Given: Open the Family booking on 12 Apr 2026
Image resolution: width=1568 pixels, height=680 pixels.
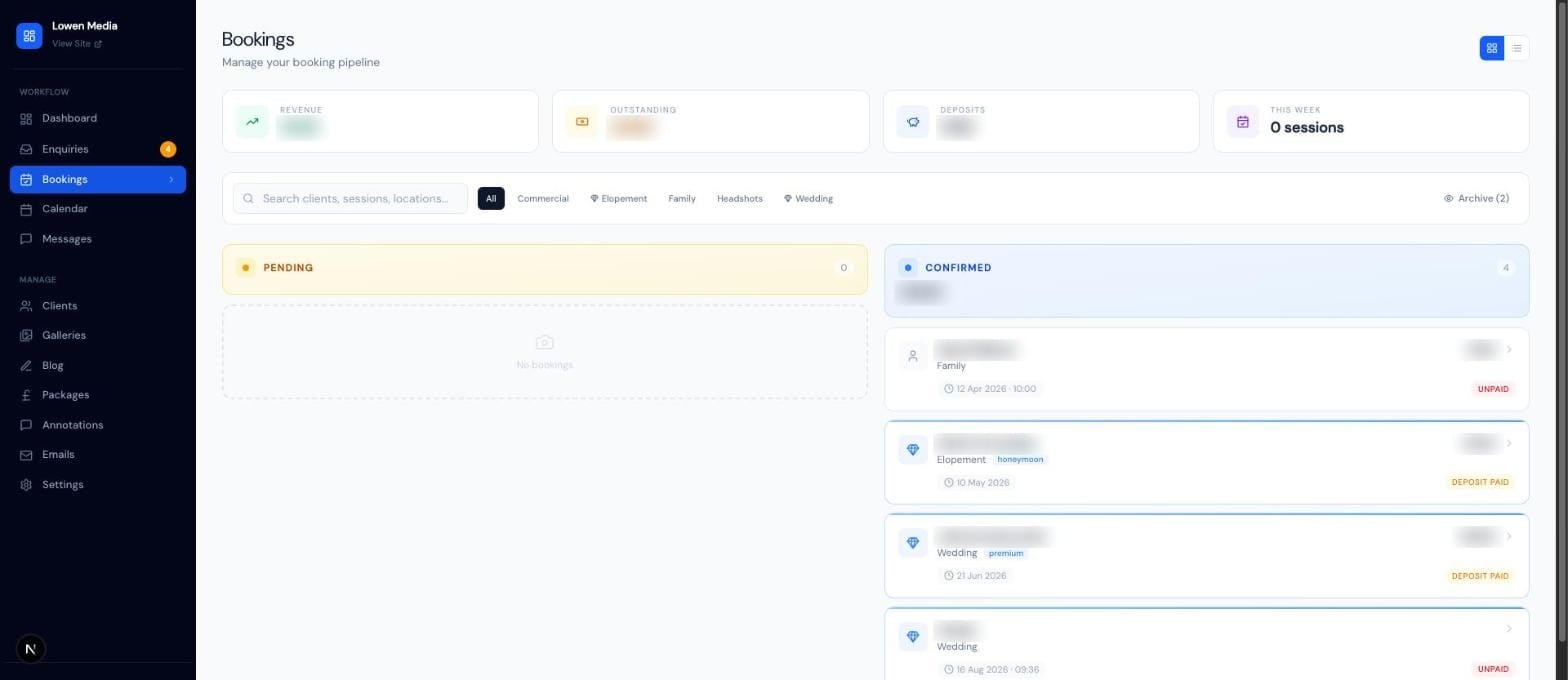Looking at the screenshot, I should 1207,369.
